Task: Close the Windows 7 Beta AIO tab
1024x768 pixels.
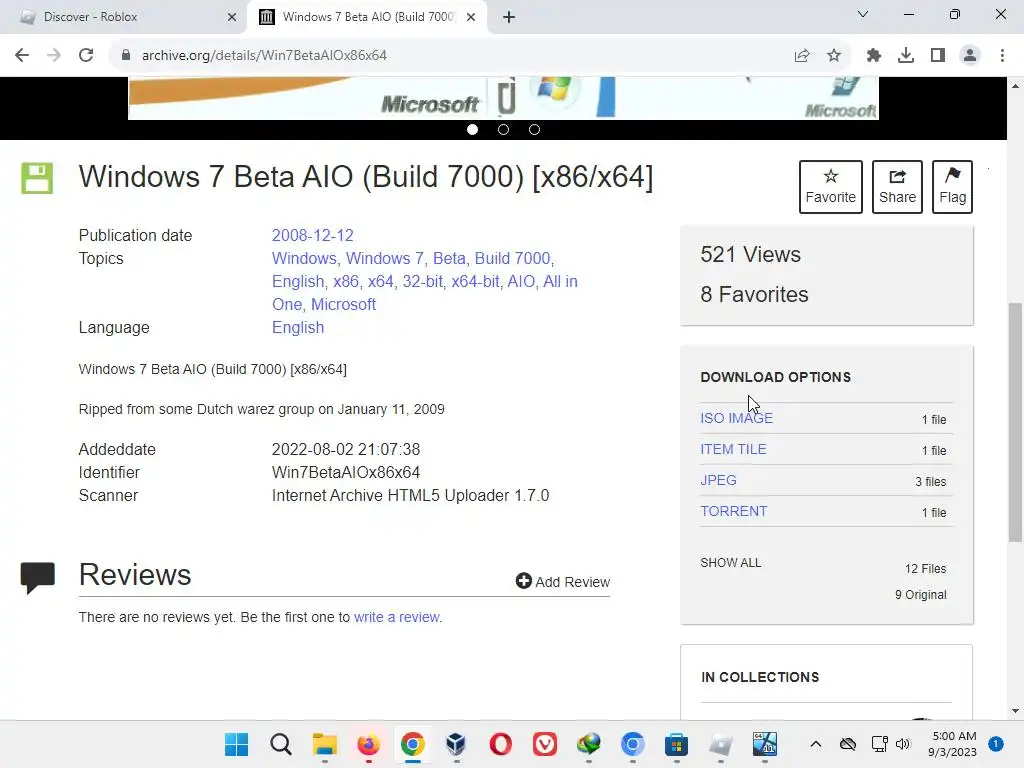Action: pos(471,17)
